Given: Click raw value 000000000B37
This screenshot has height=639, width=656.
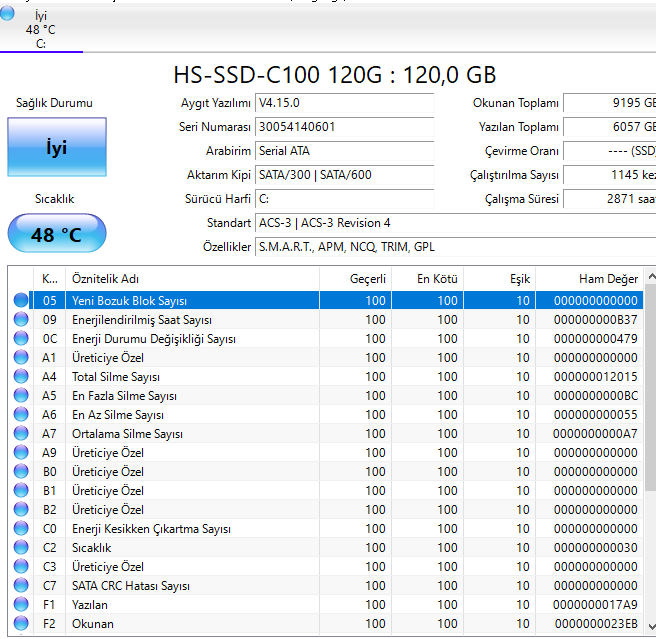Looking at the screenshot, I should 596,320.
